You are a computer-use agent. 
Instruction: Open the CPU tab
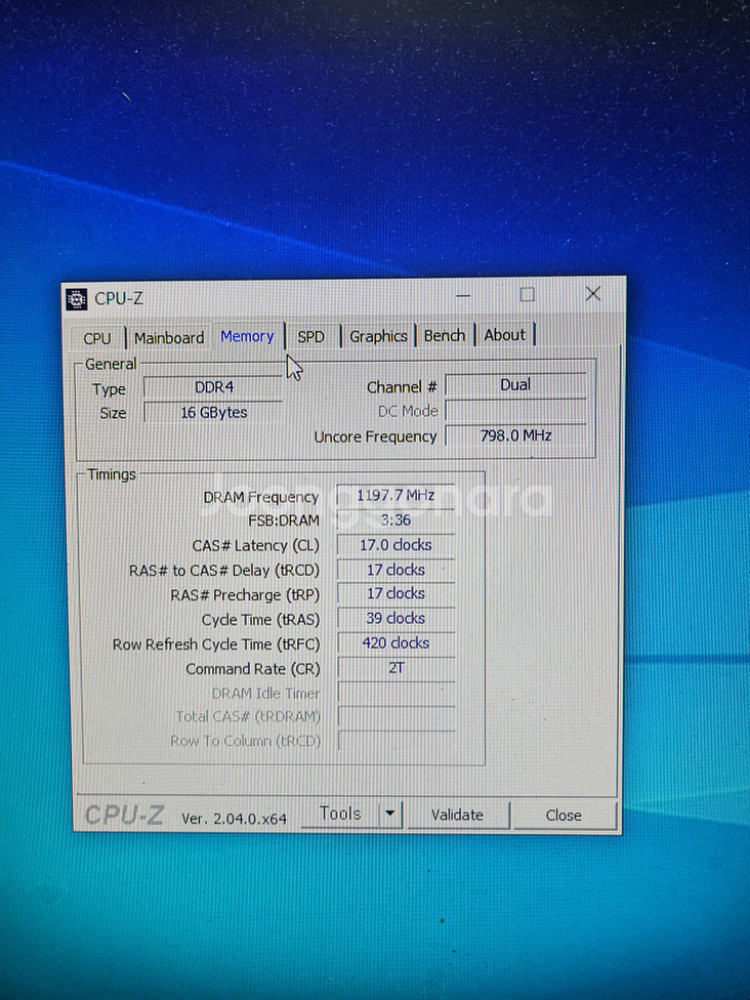(98, 338)
